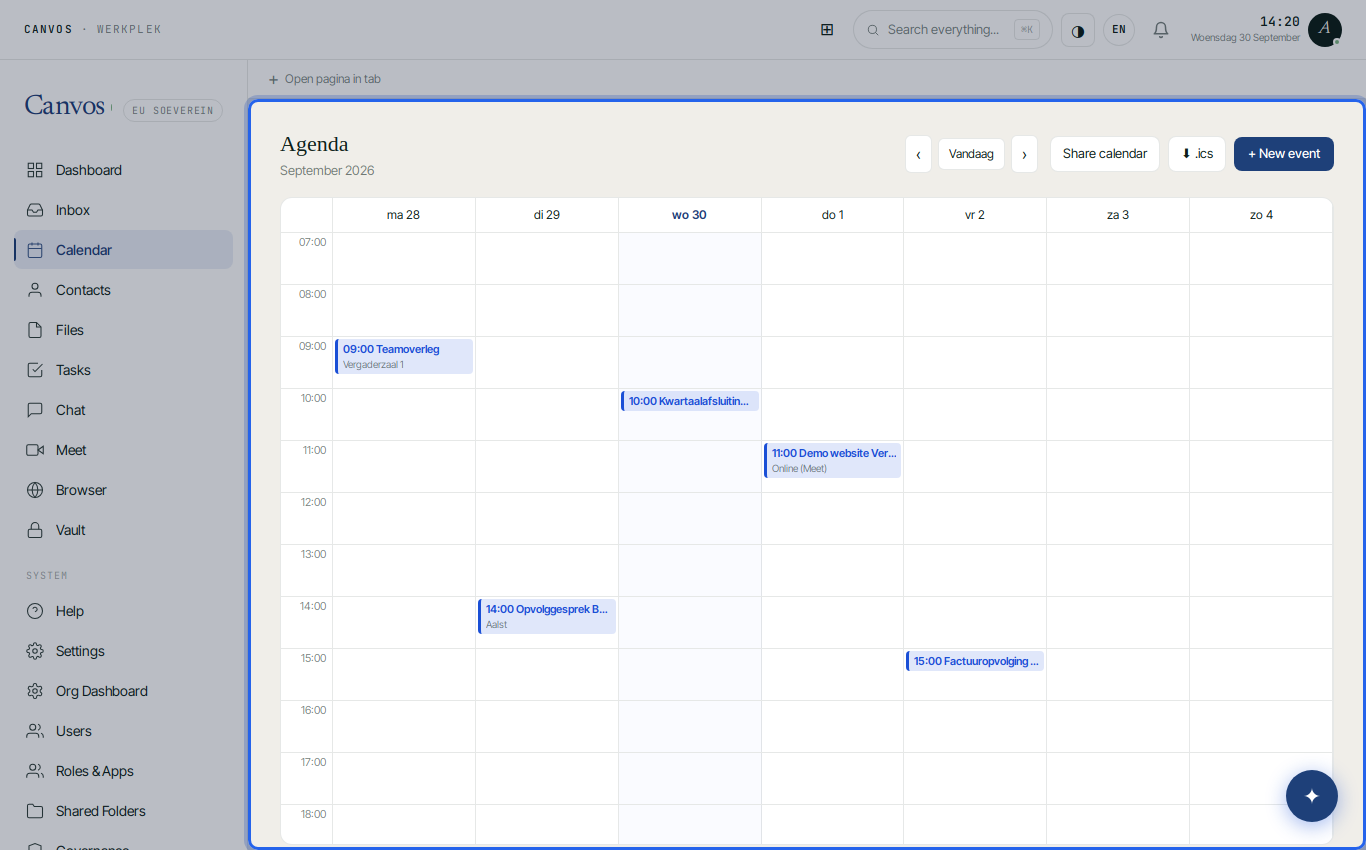
Task: Click the Canvos logo in sidebar
Action: [x=65, y=105]
